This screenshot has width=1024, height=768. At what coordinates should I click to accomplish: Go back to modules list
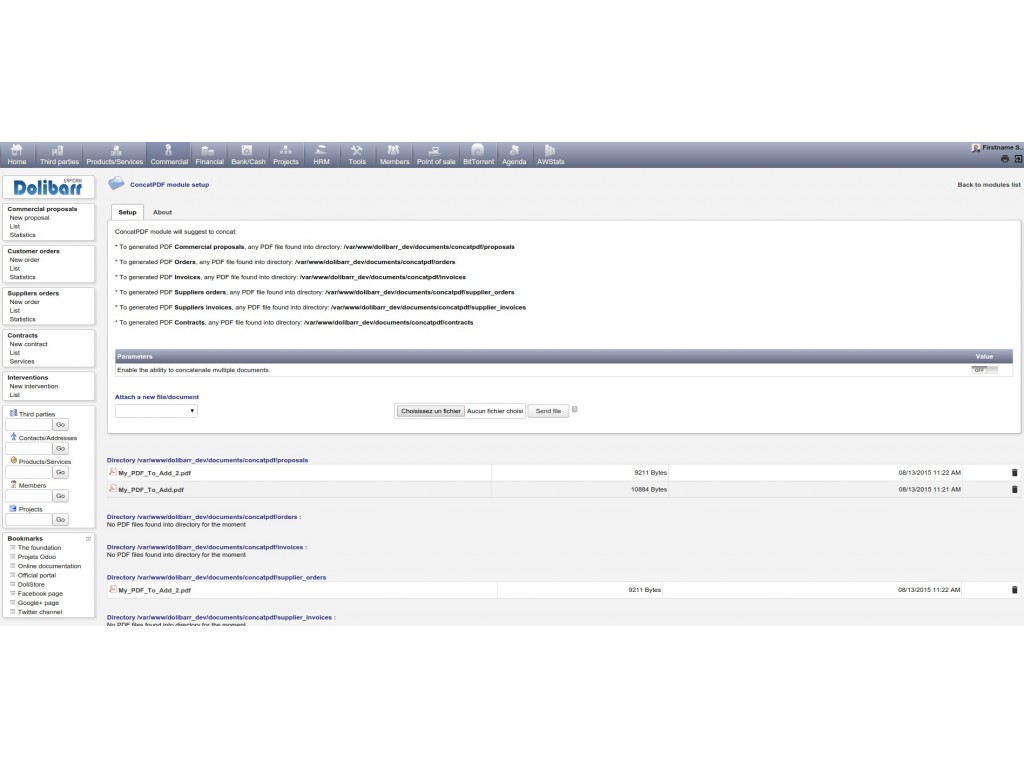coord(989,185)
